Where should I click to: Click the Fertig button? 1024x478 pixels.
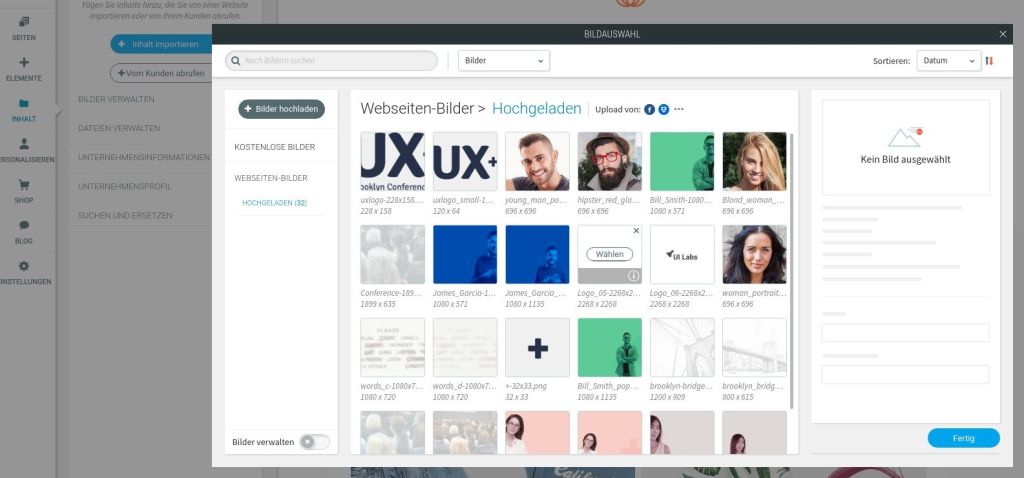pos(963,438)
